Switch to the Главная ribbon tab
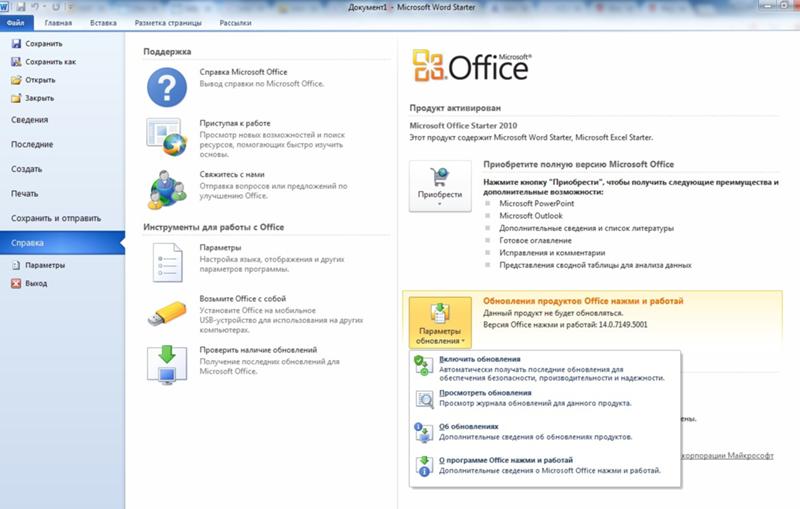Image resolution: width=800 pixels, height=509 pixels. click(x=58, y=23)
